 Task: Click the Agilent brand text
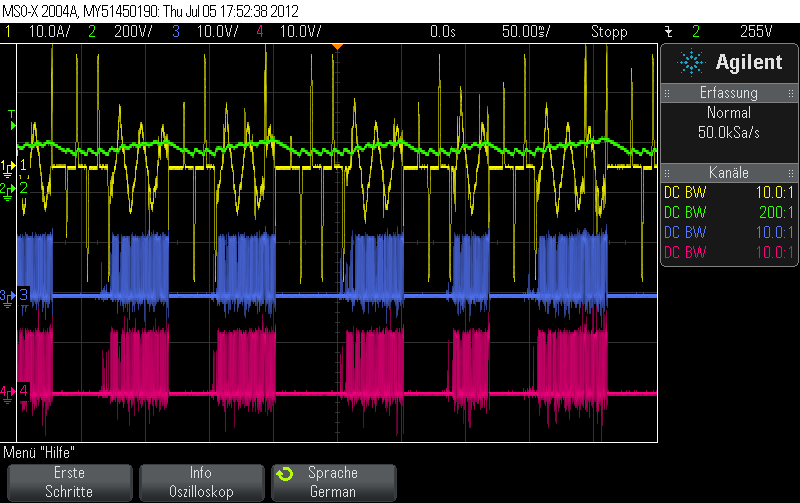(748, 62)
